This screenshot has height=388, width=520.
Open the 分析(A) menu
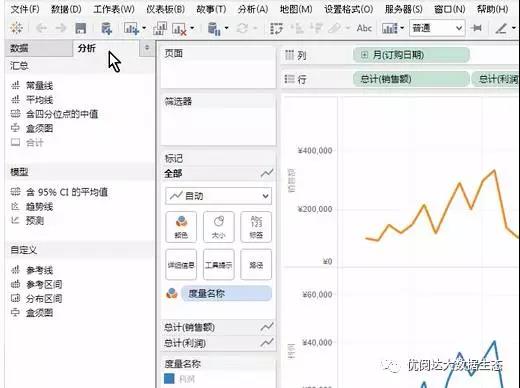click(253, 9)
